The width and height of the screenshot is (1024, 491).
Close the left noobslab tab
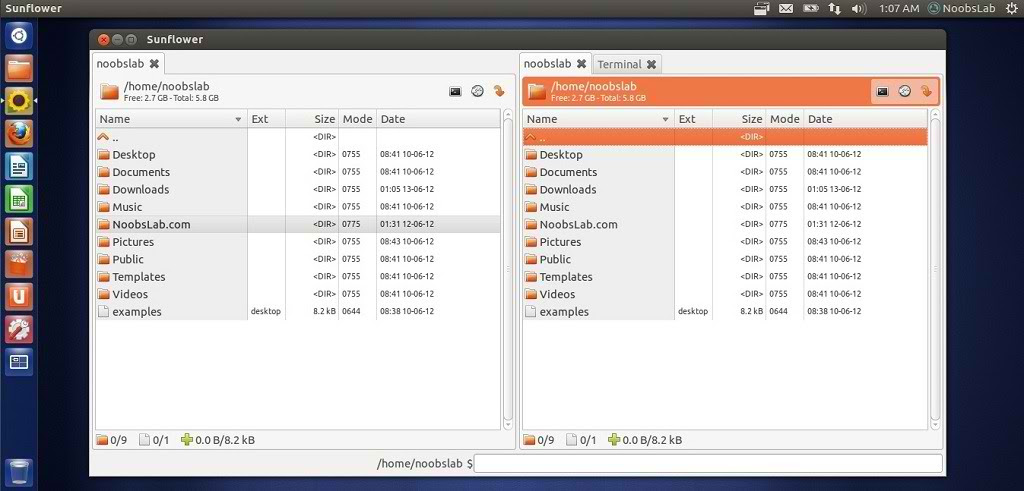click(154, 63)
